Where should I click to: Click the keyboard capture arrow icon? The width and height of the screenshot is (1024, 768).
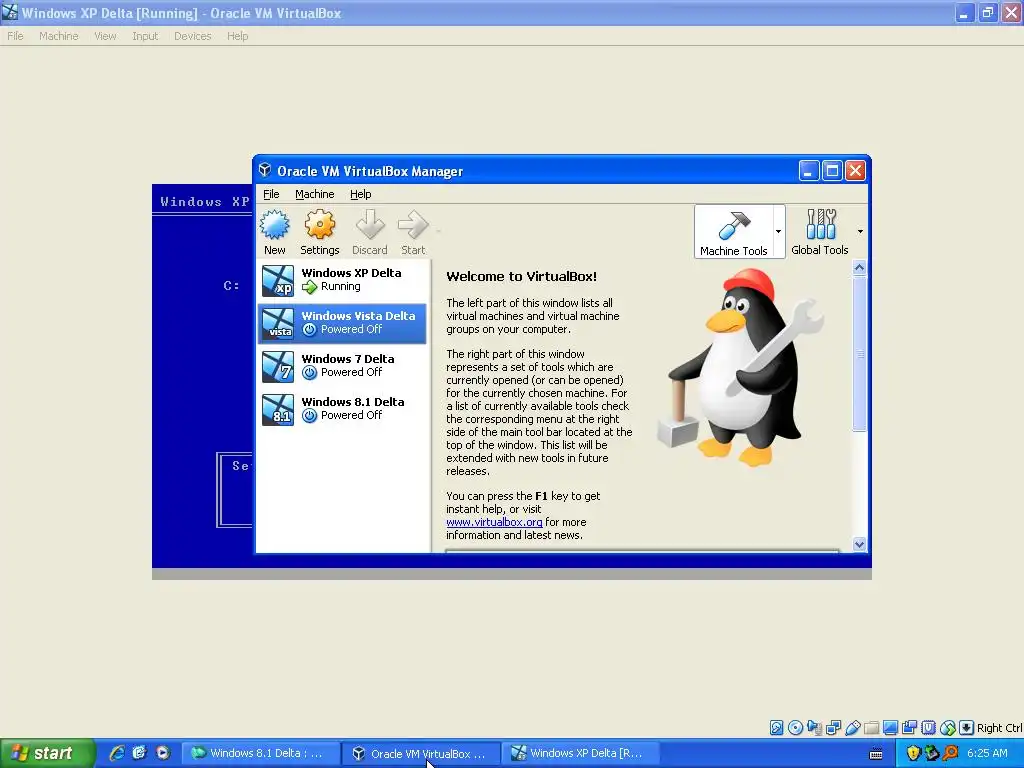pyautogui.click(x=967, y=728)
